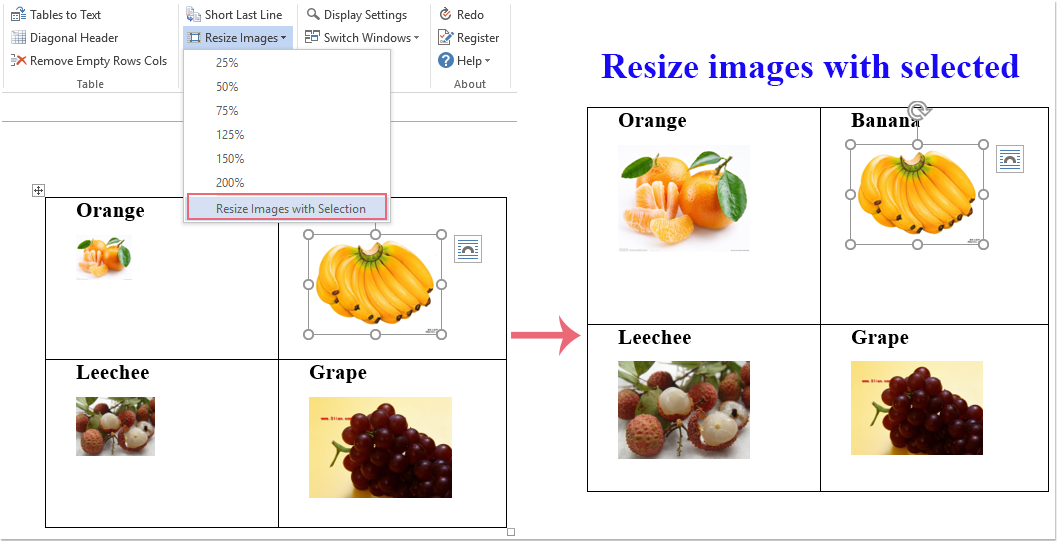Click the grape image in left table
The height and width of the screenshot is (541, 1057).
(x=380, y=447)
